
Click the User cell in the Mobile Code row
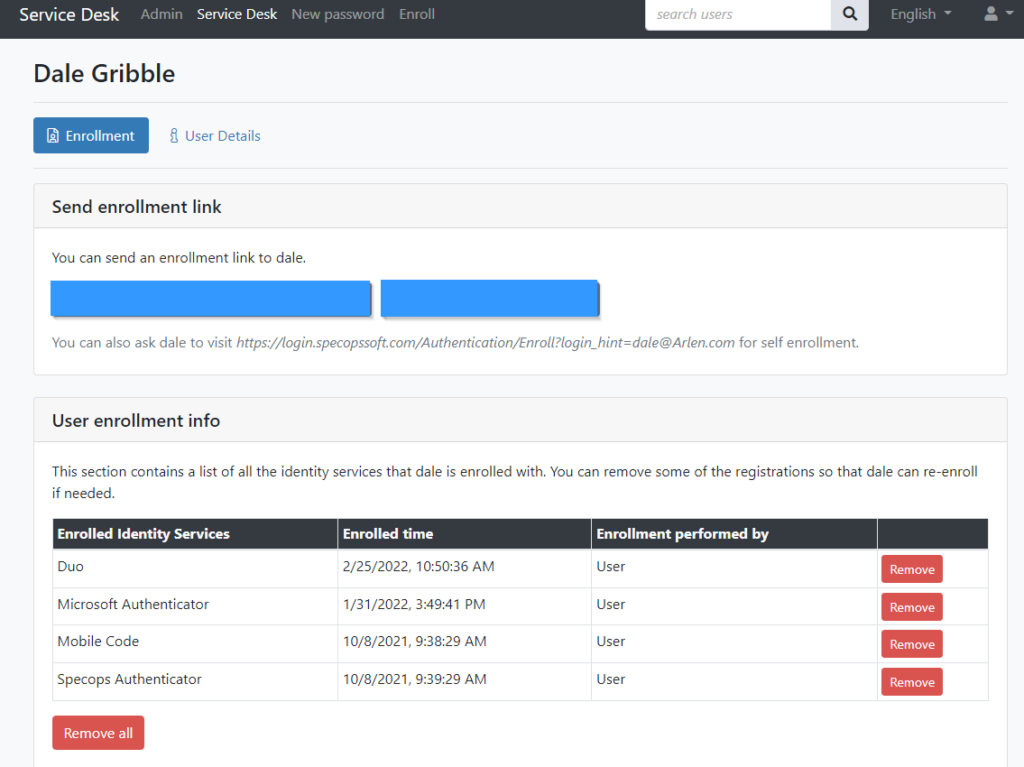[734, 642]
